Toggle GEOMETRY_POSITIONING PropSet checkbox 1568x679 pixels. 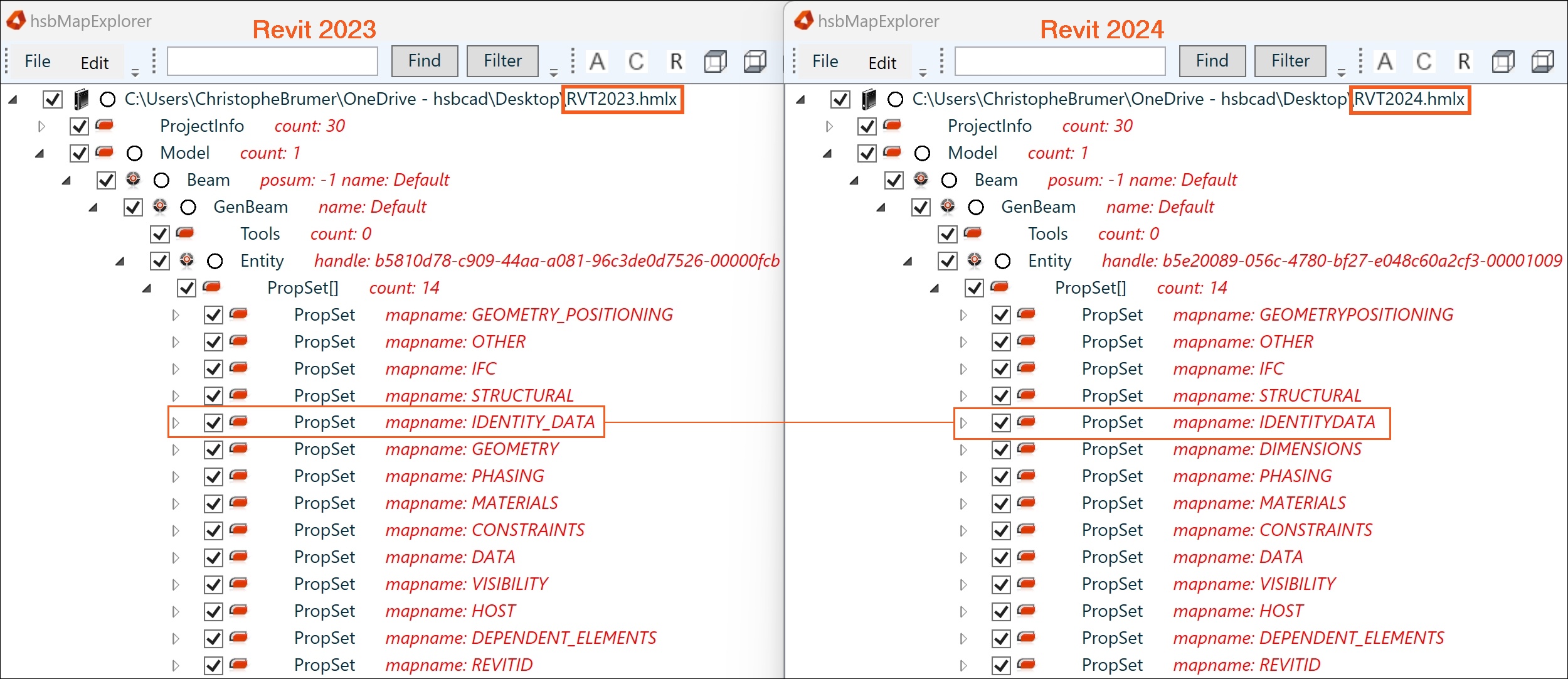[x=213, y=315]
